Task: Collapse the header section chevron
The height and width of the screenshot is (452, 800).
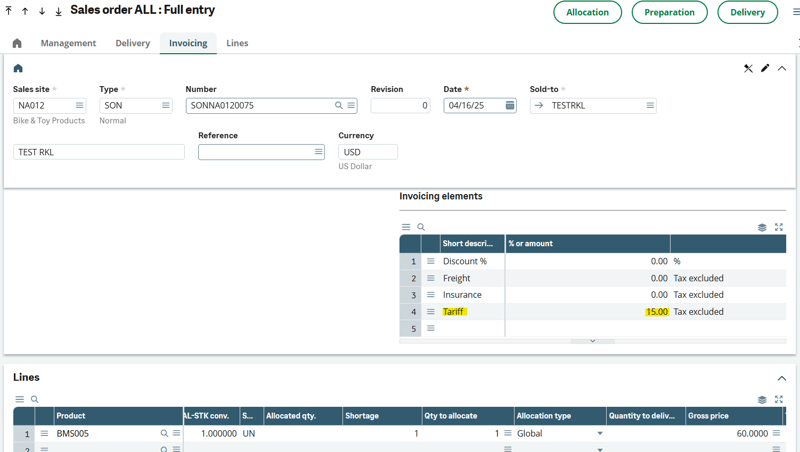Action: pyautogui.click(x=782, y=68)
